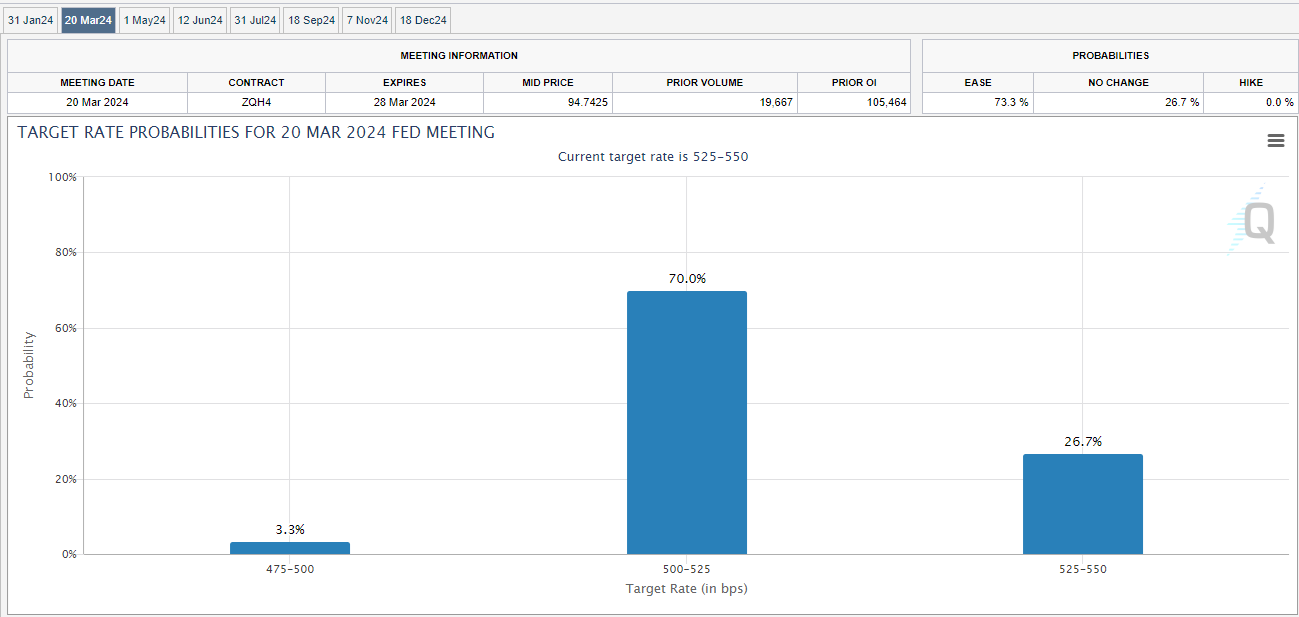Click the HIKE column header
This screenshot has height=617, width=1299.
tap(1250, 82)
